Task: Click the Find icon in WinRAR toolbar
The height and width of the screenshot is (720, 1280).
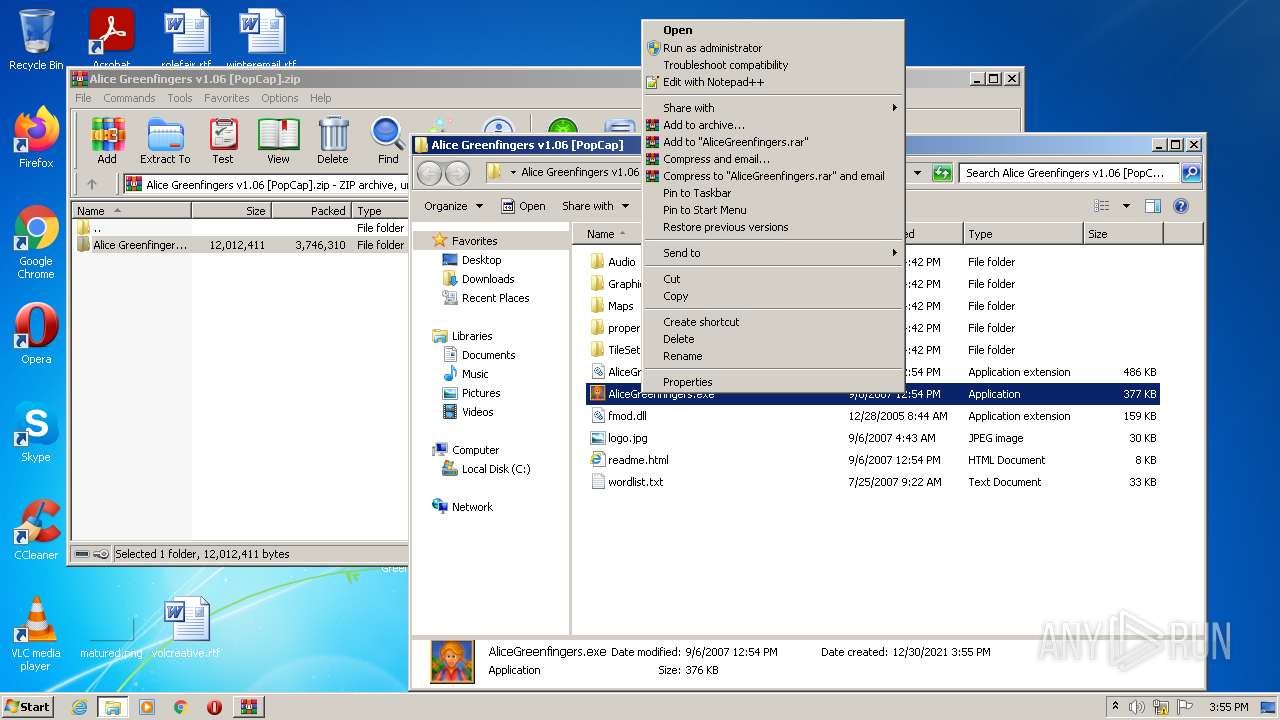Action: coord(388,141)
